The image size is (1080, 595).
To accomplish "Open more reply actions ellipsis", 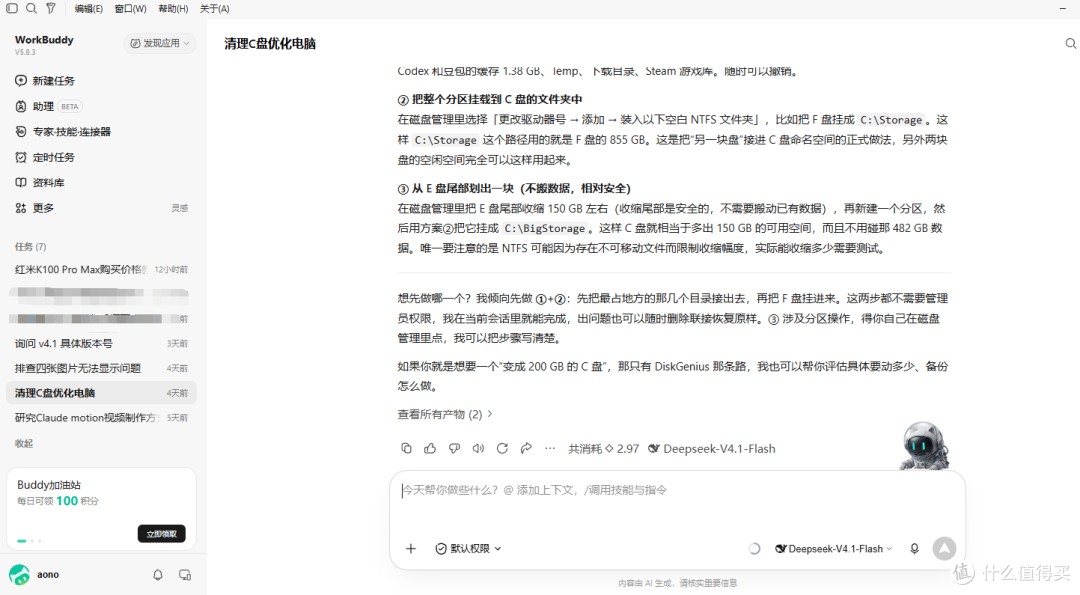I will pyautogui.click(x=550, y=448).
